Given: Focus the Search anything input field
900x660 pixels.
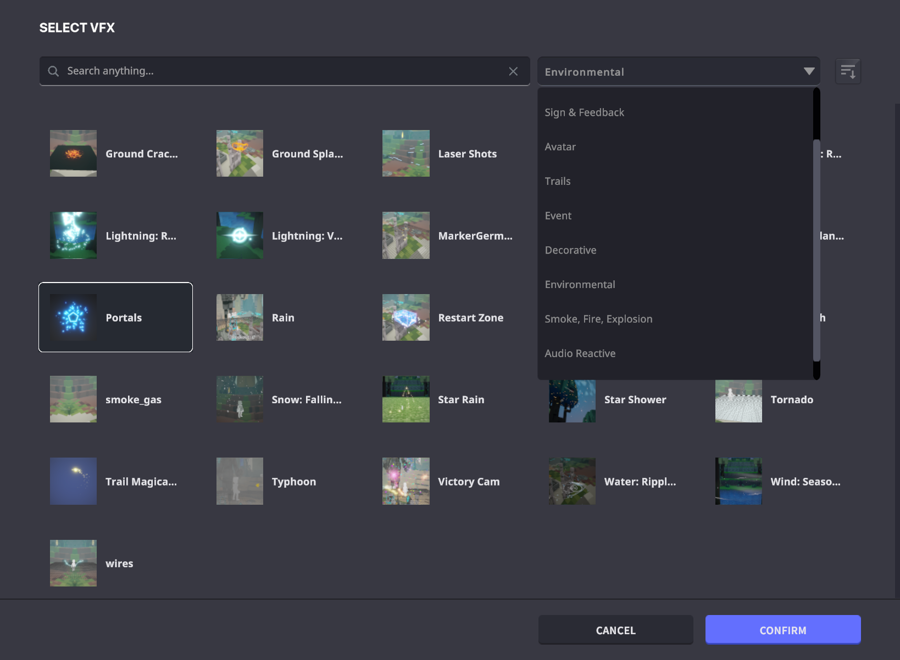Looking at the screenshot, I should (x=280, y=71).
